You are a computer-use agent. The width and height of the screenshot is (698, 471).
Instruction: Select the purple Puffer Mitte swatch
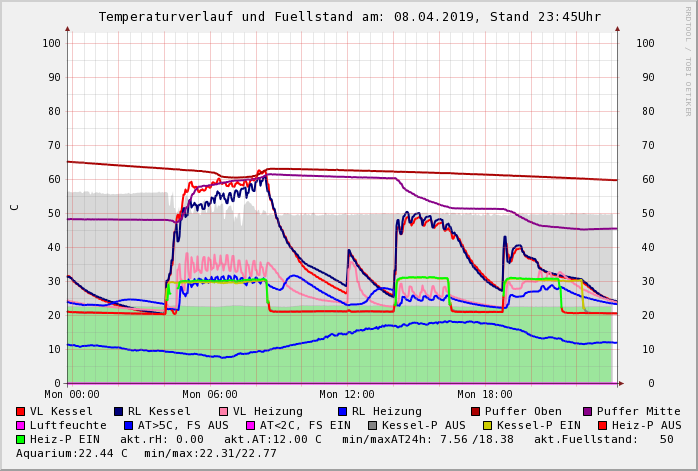[588, 411]
